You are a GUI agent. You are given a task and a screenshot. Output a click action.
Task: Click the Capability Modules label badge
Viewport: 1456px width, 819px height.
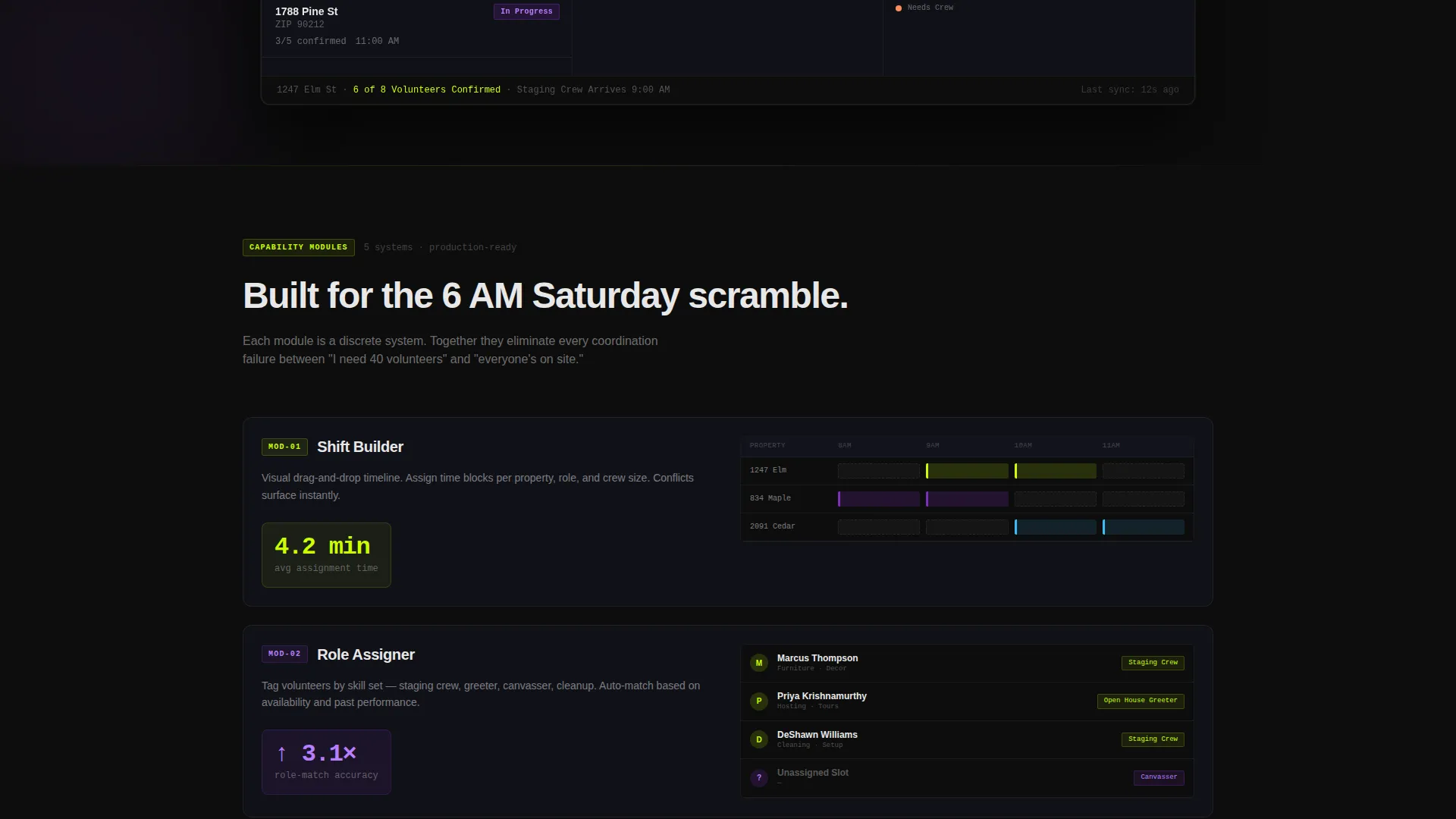point(299,247)
